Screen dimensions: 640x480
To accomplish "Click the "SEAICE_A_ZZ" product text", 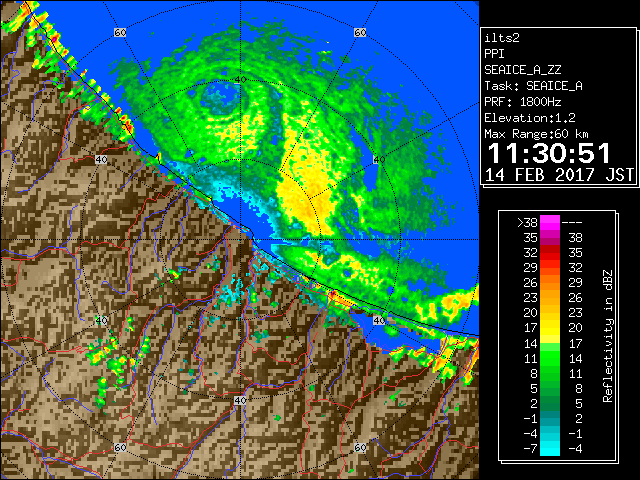I will pos(522,70).
